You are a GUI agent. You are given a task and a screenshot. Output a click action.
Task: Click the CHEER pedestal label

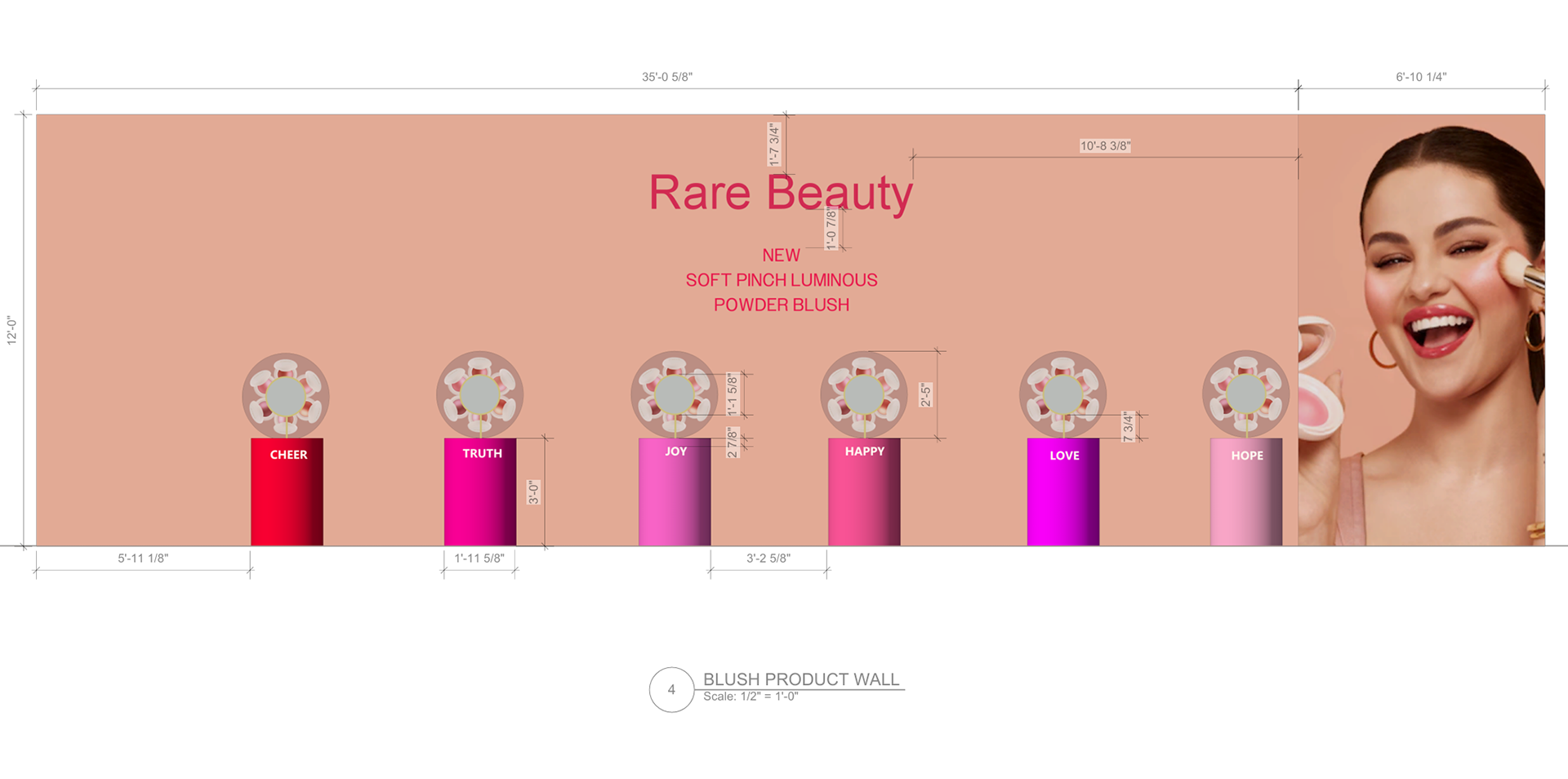(x=288, y=455)
